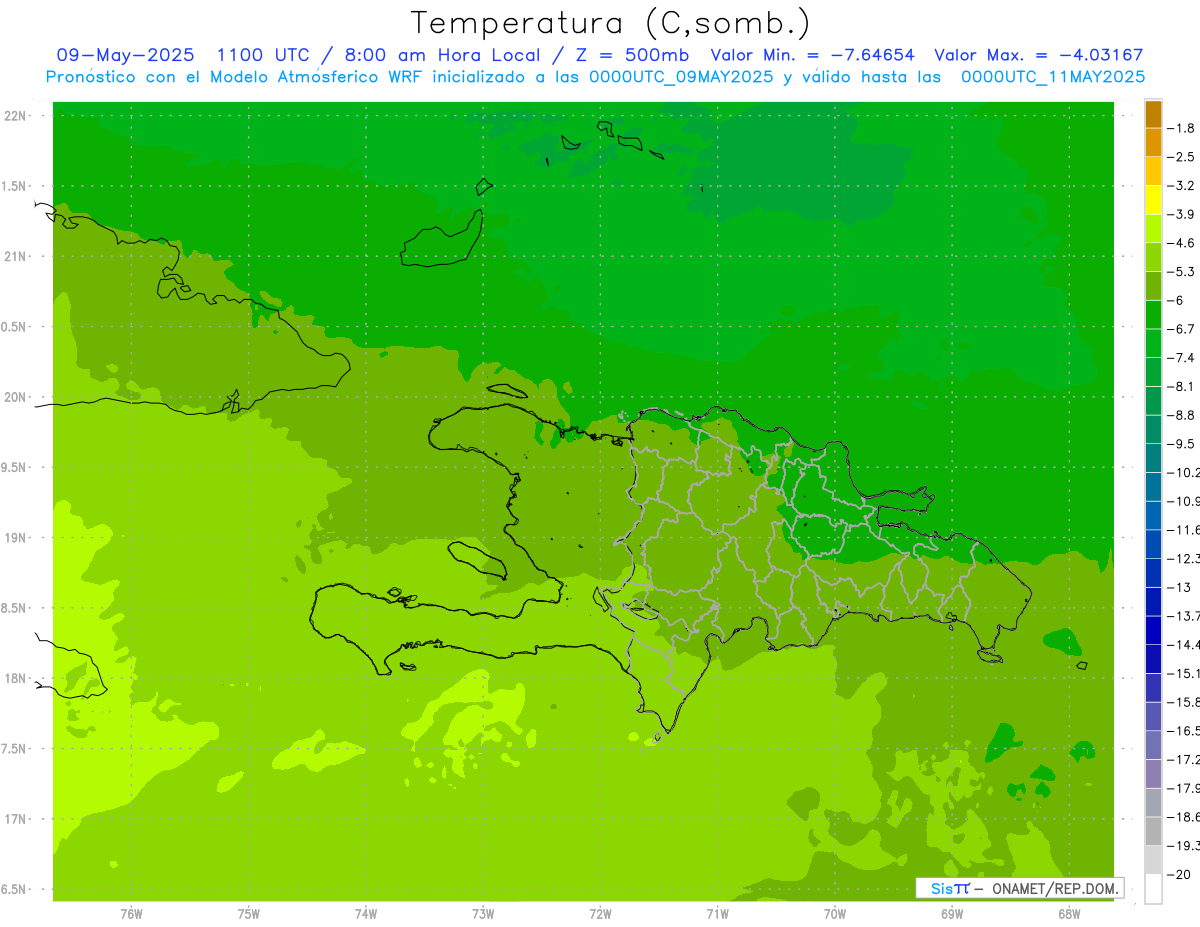Click the "17N" latitude label
The image size is (1200, 927).
pos(15,819)
